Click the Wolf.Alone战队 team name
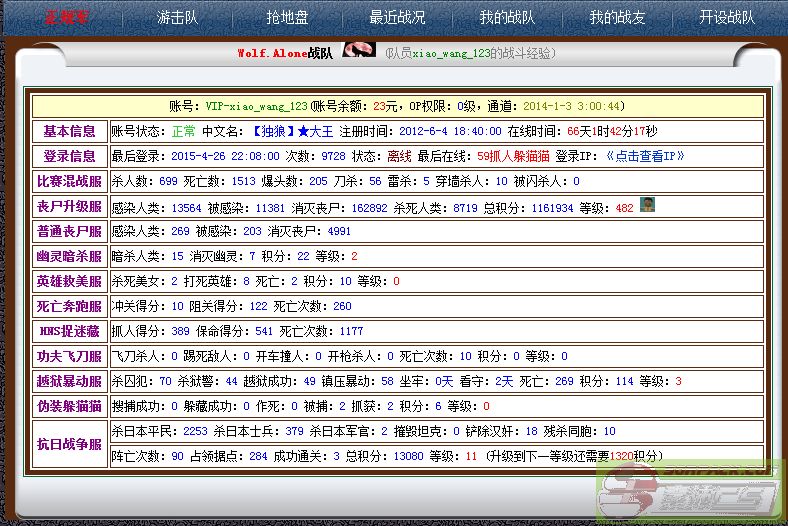This screenshot has width=788, height=526. pos(284,53)
